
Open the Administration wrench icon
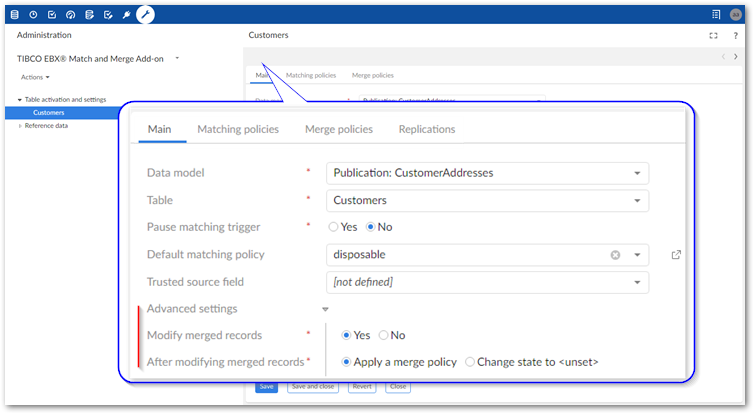click(x=145, y=15)
